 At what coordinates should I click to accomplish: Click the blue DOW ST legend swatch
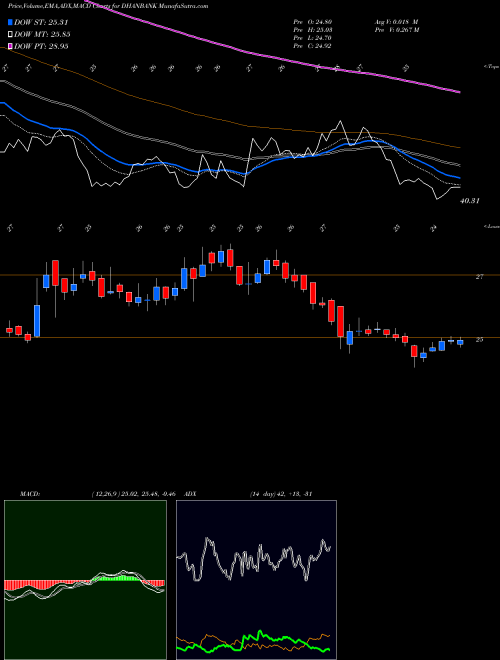pos(11,22)
